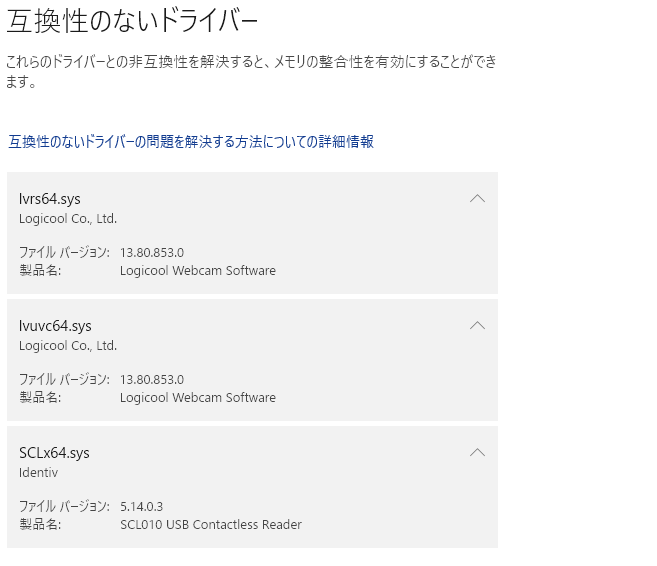The height and width of the screenshot is (566, 657).
Task: Collapse the lvrs64.sys driver card
Action: click(477, 199)
